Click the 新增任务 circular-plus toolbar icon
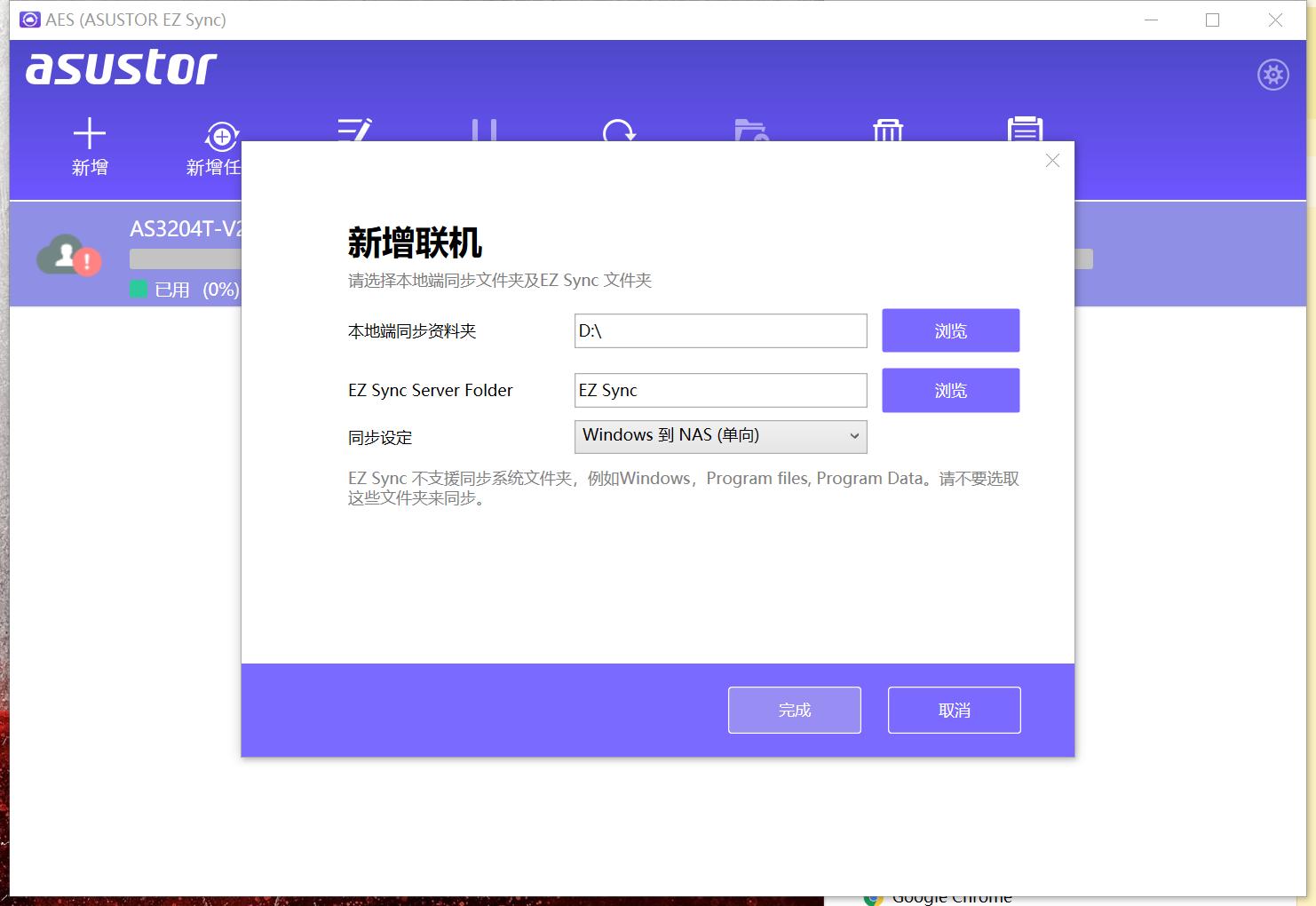The image size is (1316, 906). click(x=219, y=135)
